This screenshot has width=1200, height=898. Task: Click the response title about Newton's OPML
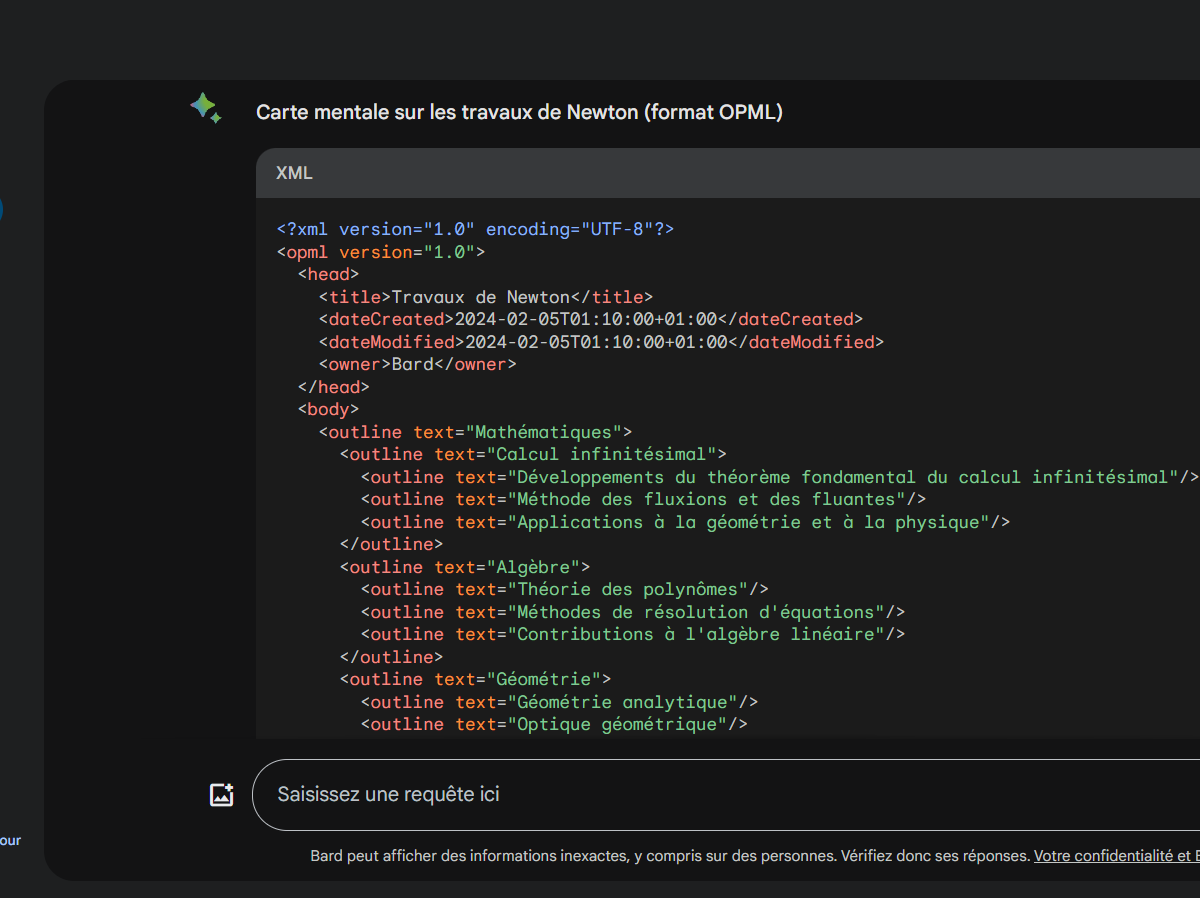coord(519,112)
